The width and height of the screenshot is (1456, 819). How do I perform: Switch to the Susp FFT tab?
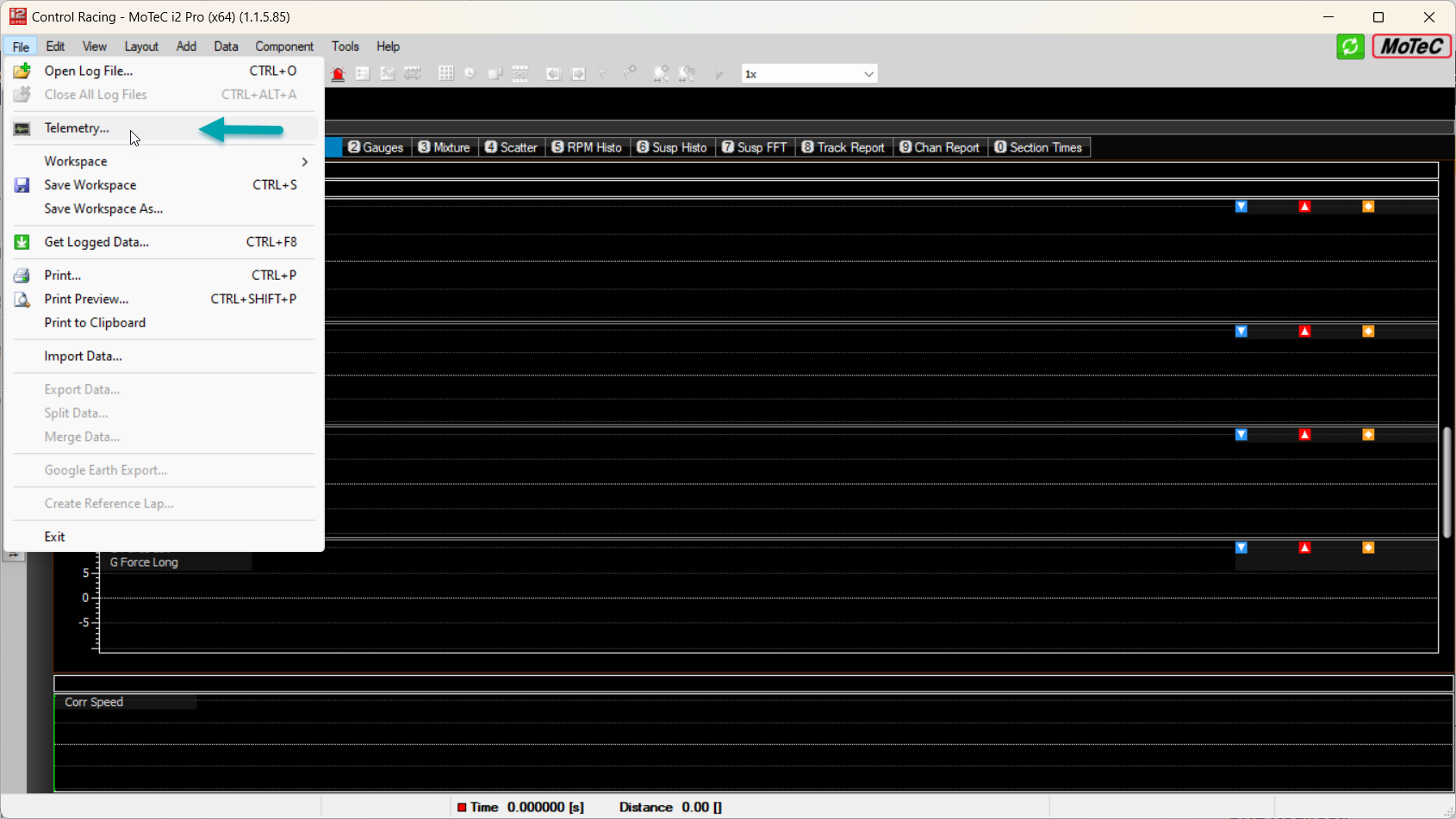pyautogui.click(x=756, y=147)
